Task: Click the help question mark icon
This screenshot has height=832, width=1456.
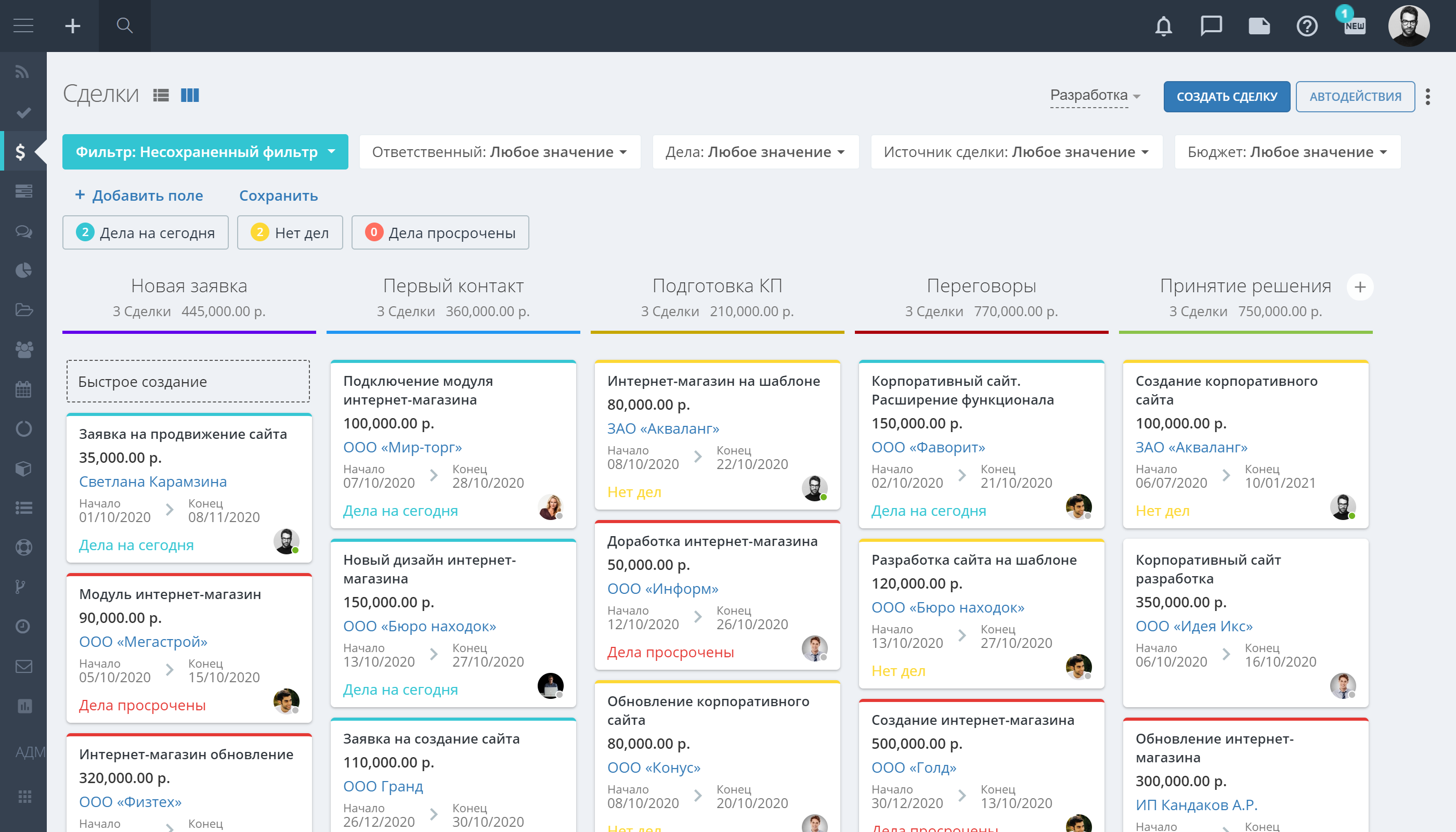Action: click(1307, 27)
